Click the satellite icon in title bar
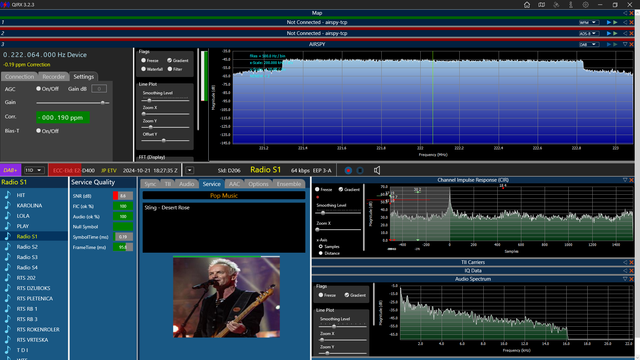Screen dimensions: 640x360 pos(556,5)
